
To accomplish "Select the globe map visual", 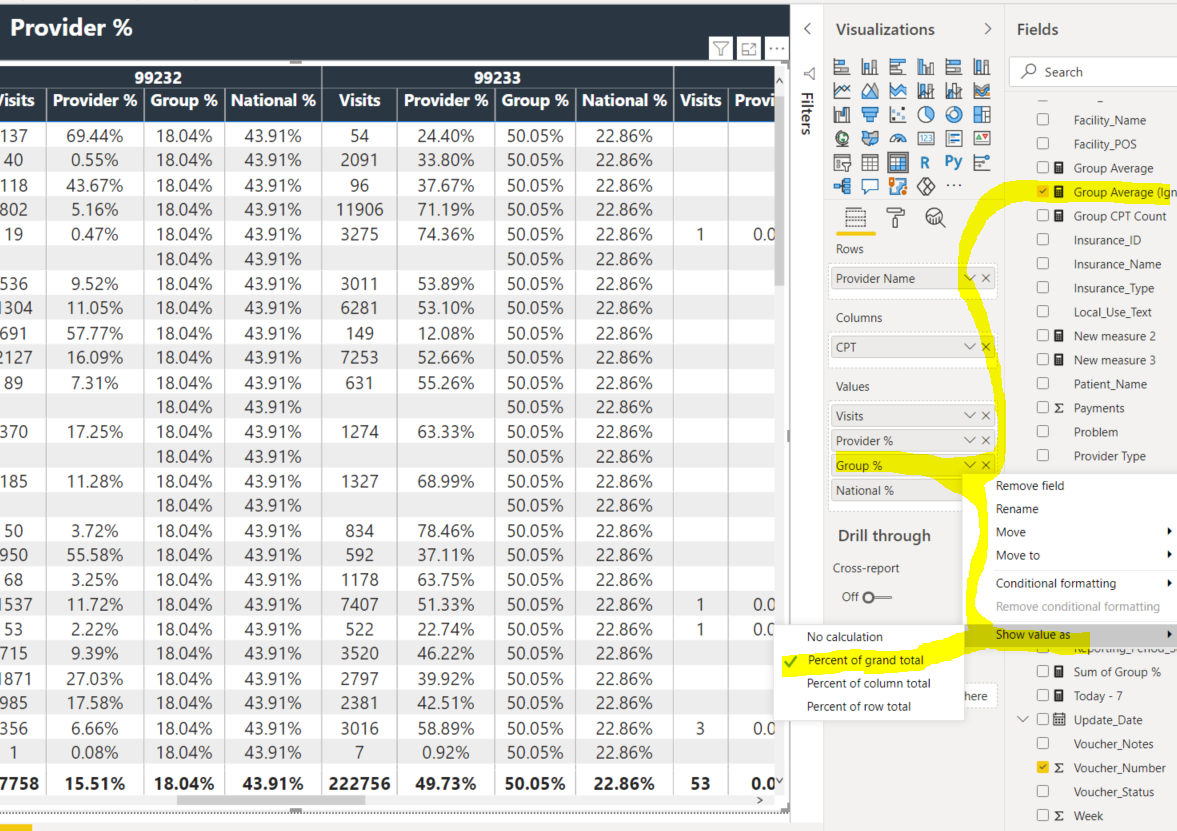I will tap(841, 139).
